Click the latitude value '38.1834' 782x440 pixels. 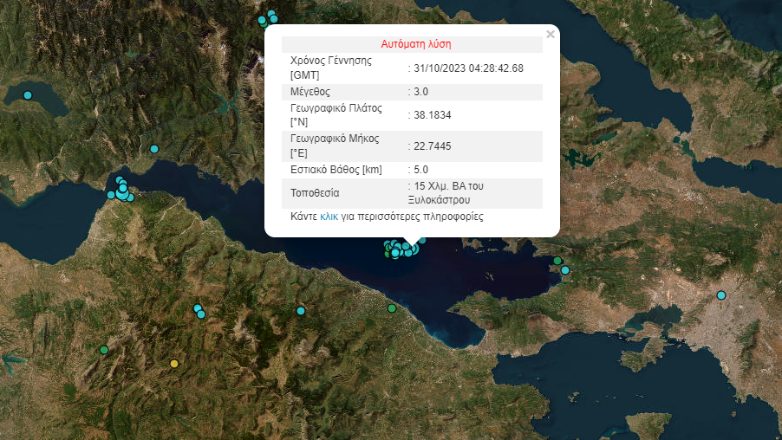(432, 115)
